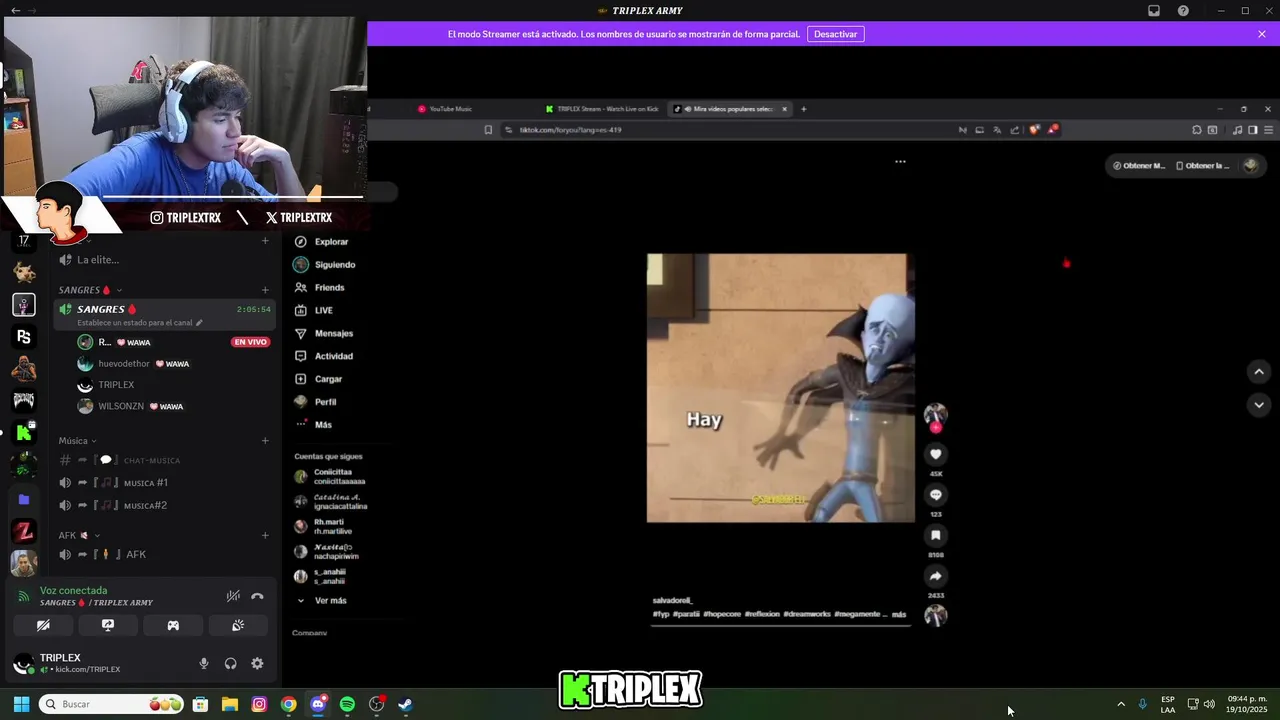
Task: Toggle noise suppression icon beside Voz conectada
Action: pos(233,596)
